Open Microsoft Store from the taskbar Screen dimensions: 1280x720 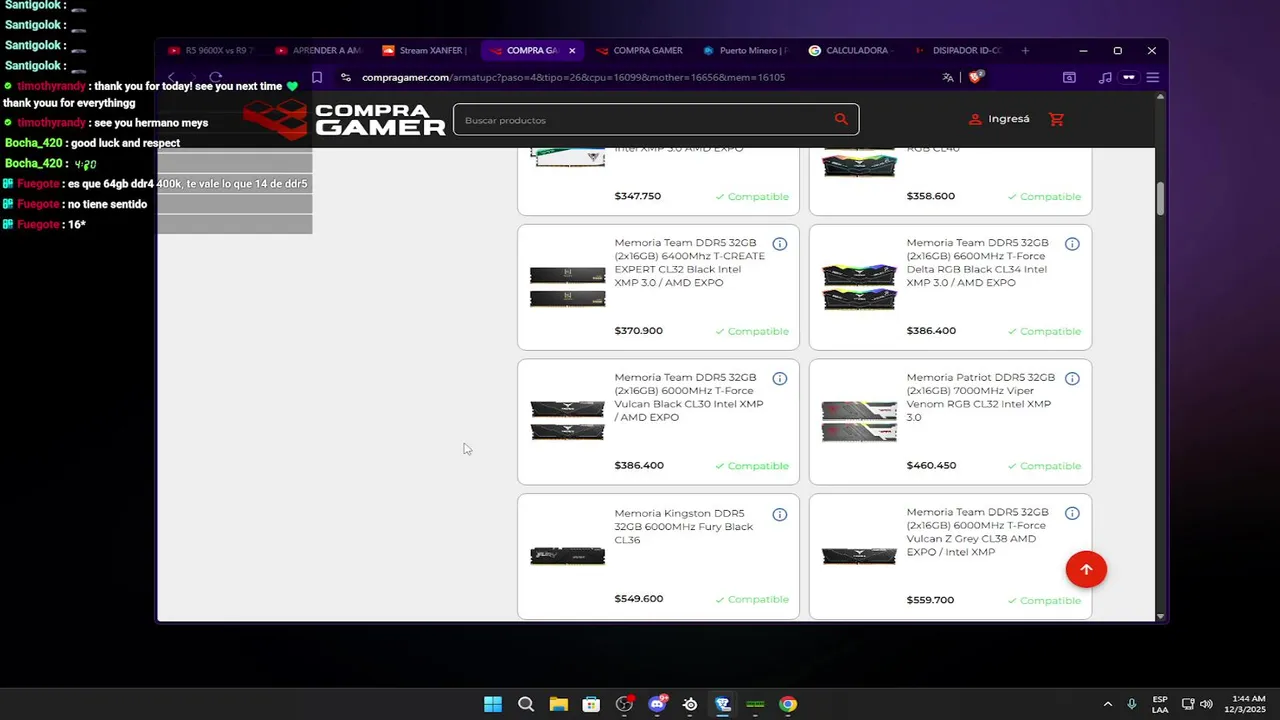[x=591, y=704]
